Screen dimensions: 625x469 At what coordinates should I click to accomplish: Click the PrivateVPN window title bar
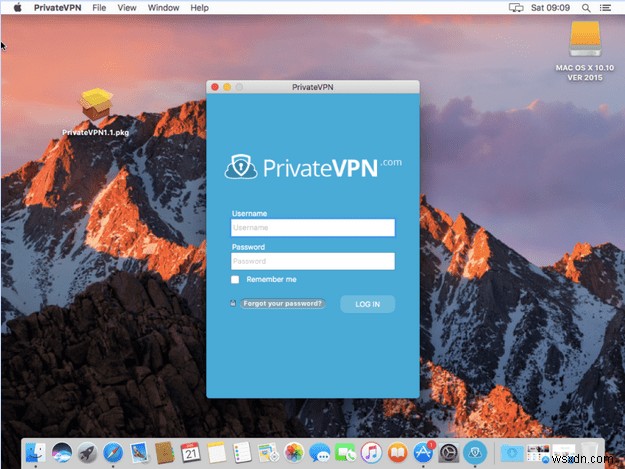(313, 87)
